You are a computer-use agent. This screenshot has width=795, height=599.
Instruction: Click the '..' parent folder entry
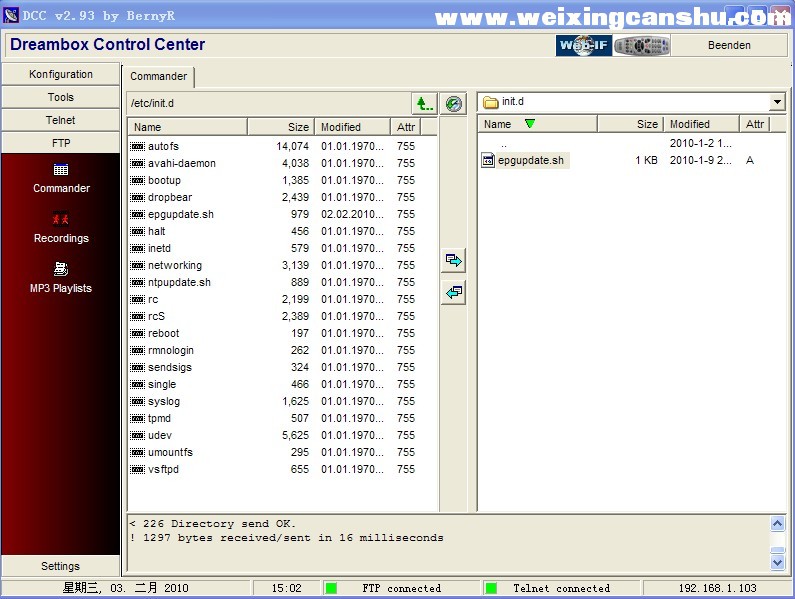pos(504,144)
